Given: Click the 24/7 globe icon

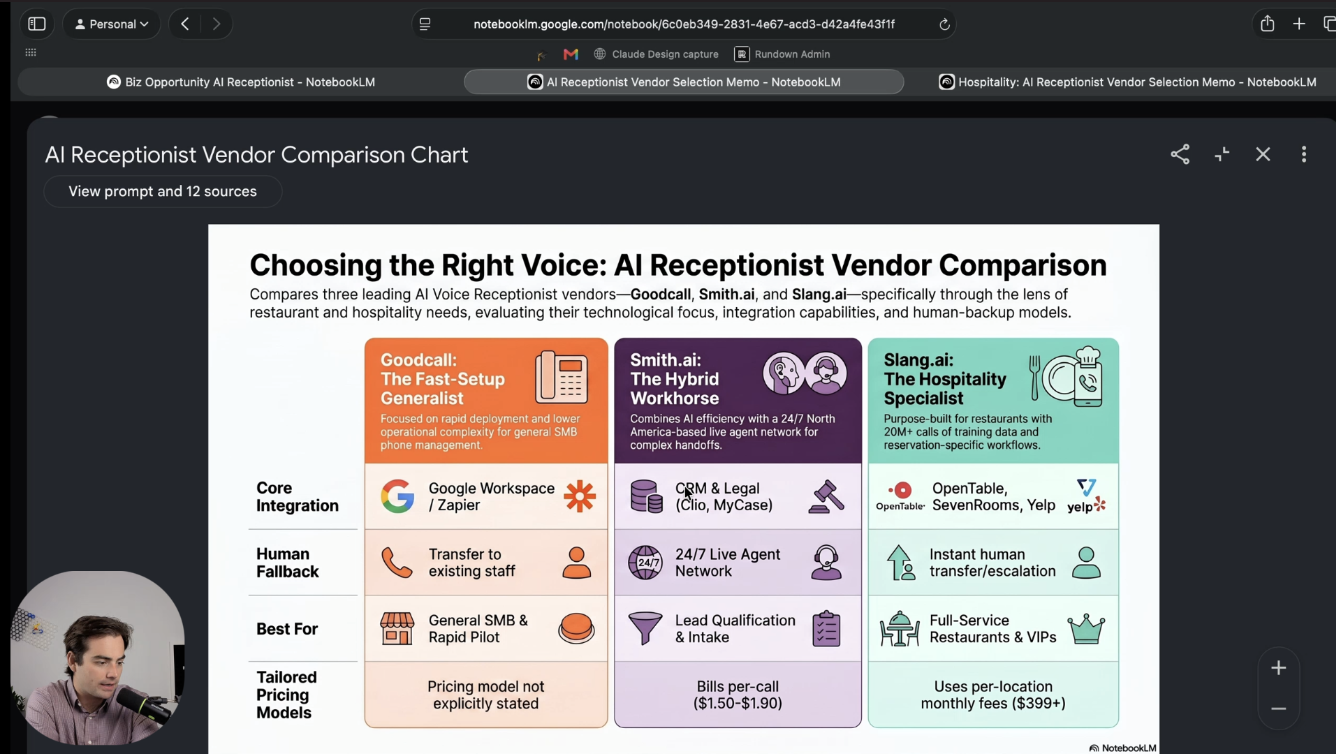Looking at the screenshot, I should [645, 562].
